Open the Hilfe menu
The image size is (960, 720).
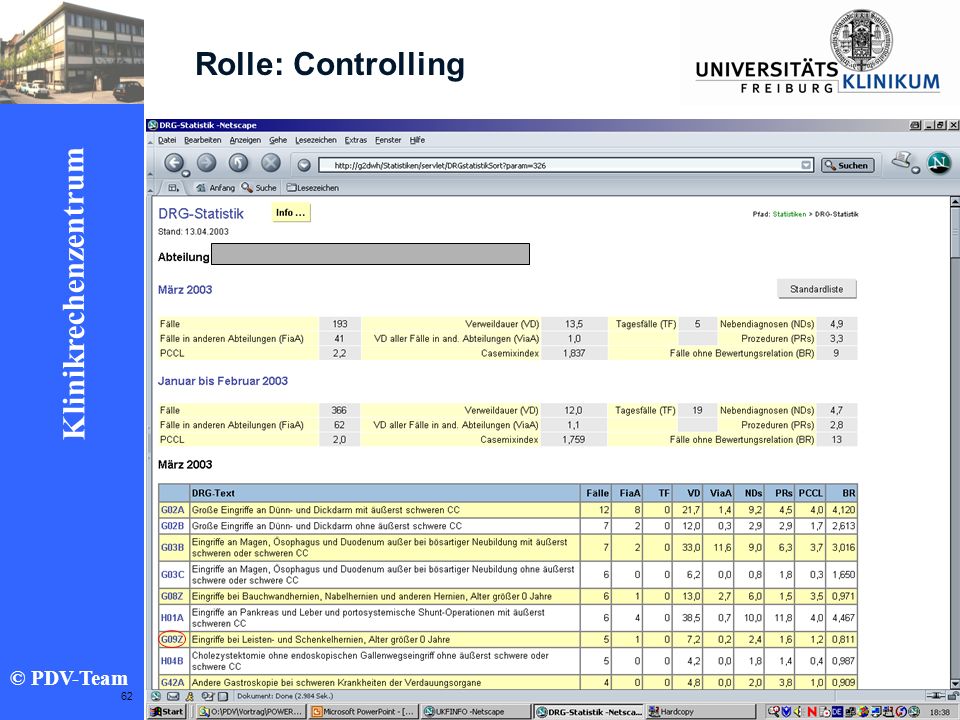tap(418, 140)
